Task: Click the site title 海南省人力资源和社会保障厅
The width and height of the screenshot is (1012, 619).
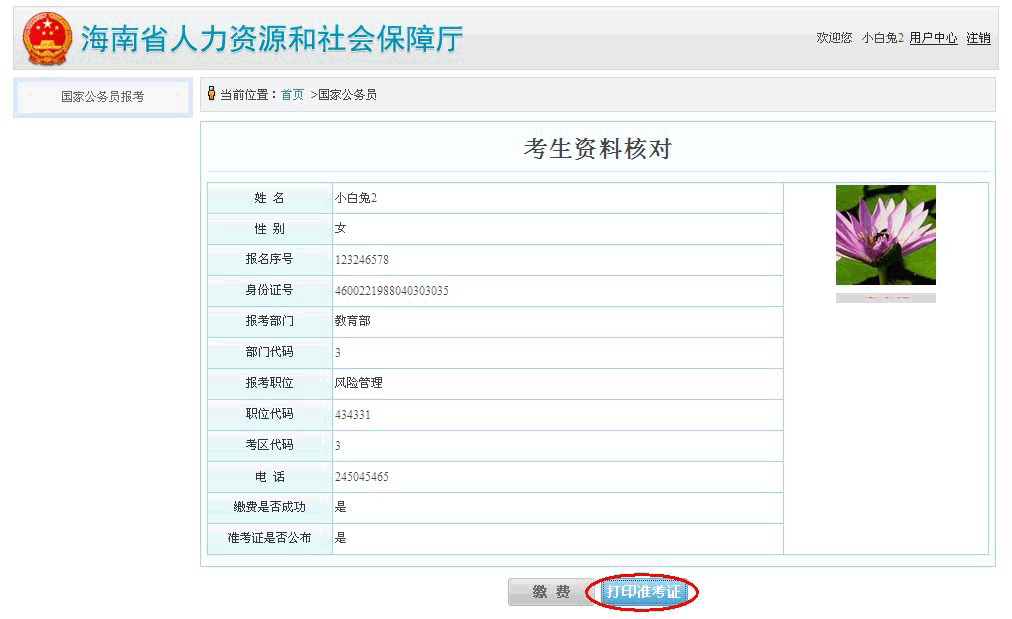Action: point(272,39)
